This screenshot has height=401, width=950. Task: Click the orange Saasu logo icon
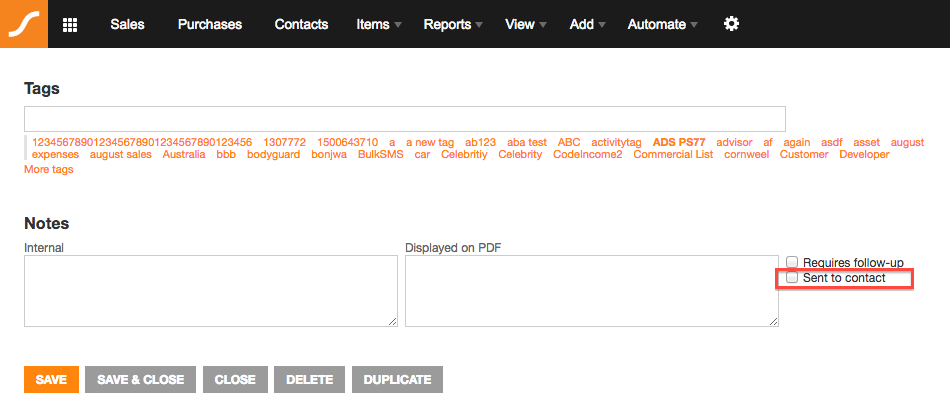[24, 24]
